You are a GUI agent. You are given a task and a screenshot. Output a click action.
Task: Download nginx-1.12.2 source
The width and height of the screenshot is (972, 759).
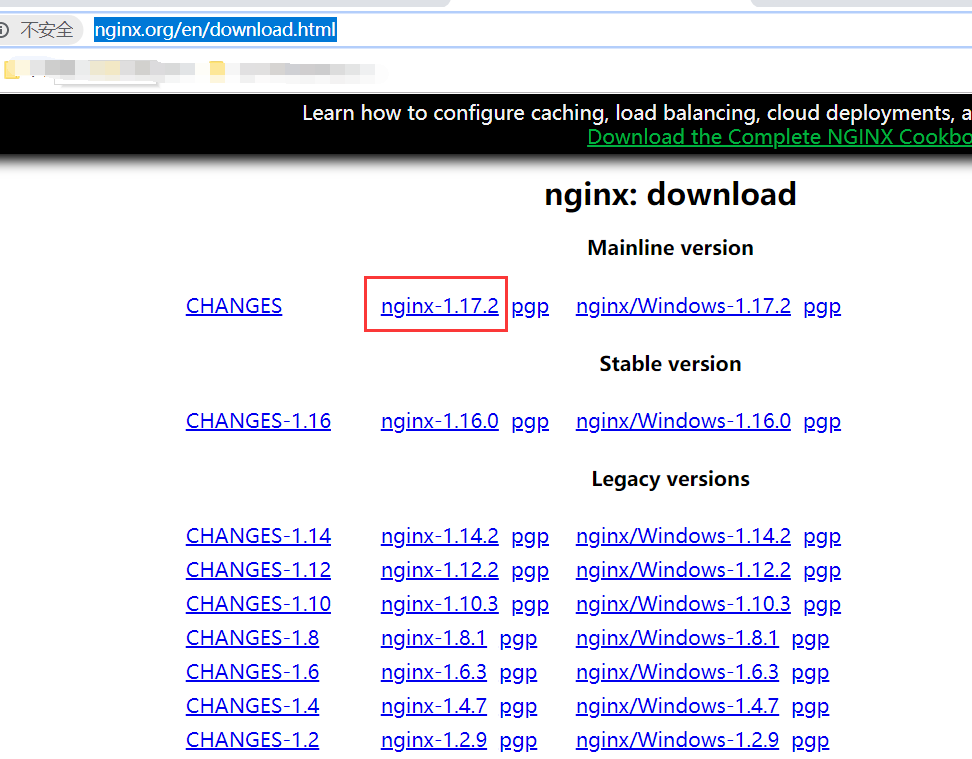pos(440,570)
